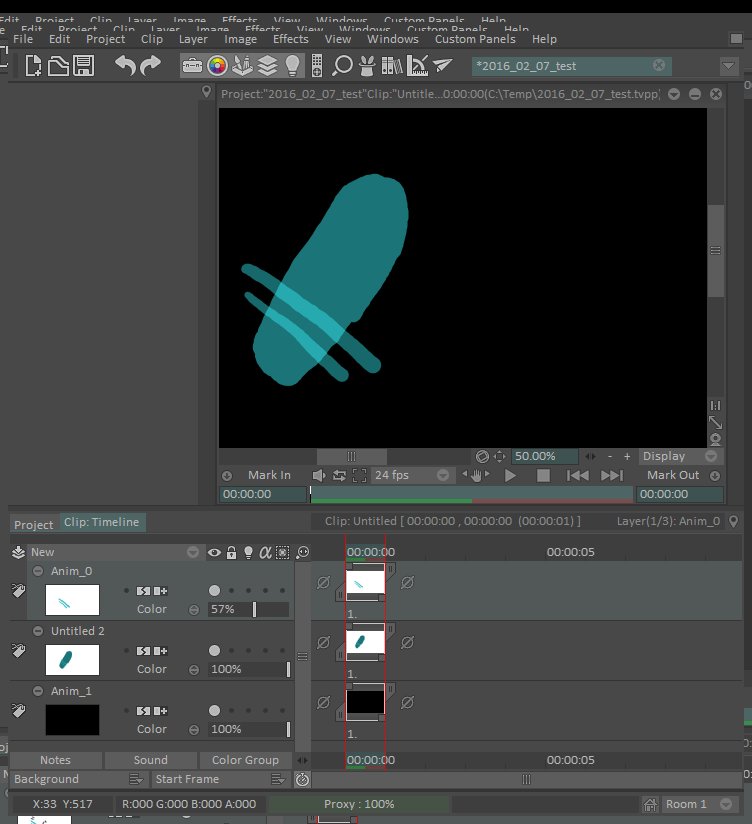
Task: Open the color wheel panel
Action: pos(217,66)
